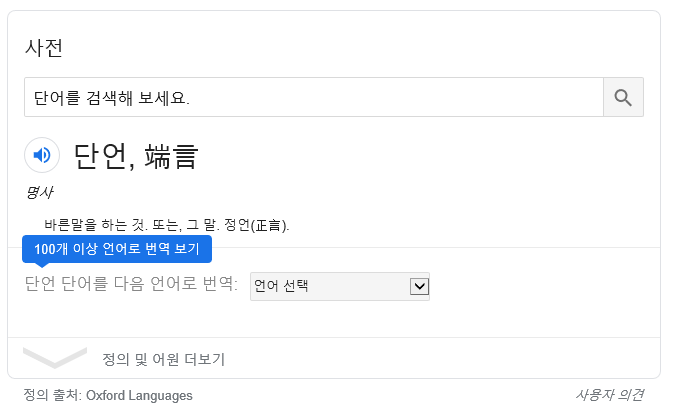Viewport: 681px width, 420px height.
Task: Click the 명사 part-of-speech label
Action: 39,192
